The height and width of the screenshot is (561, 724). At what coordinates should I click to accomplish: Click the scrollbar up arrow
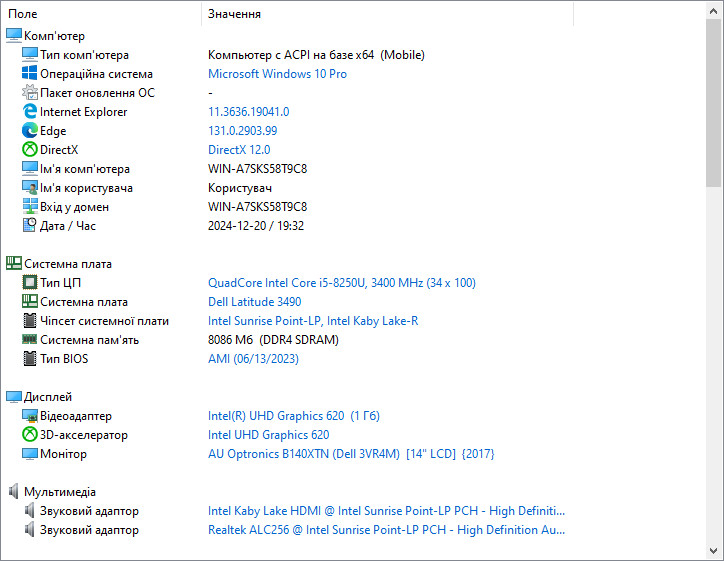(x=714, y=11)
